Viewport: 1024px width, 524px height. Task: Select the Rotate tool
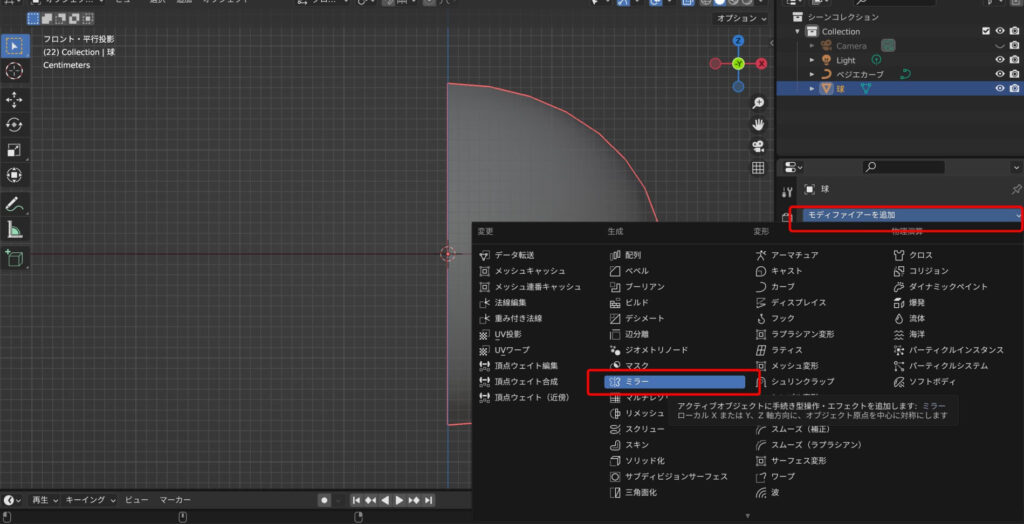click(x=15, y=125)
